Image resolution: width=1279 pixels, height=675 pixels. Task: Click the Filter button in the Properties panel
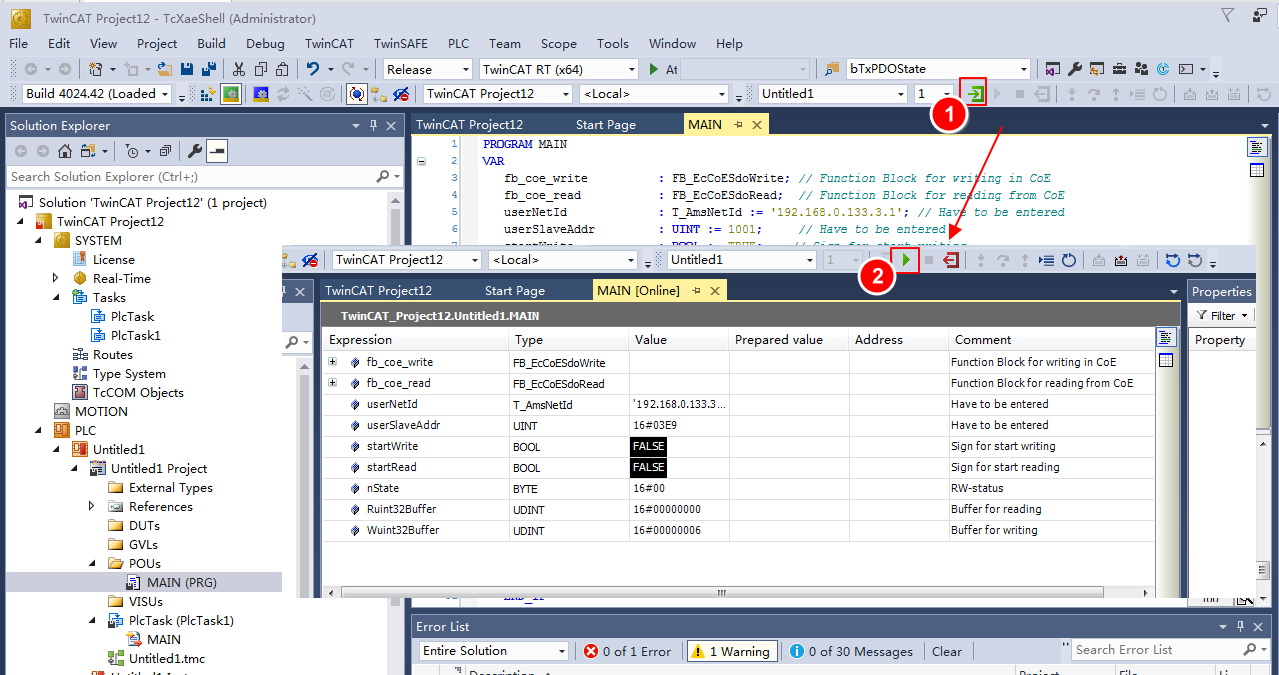point(1222,315)
